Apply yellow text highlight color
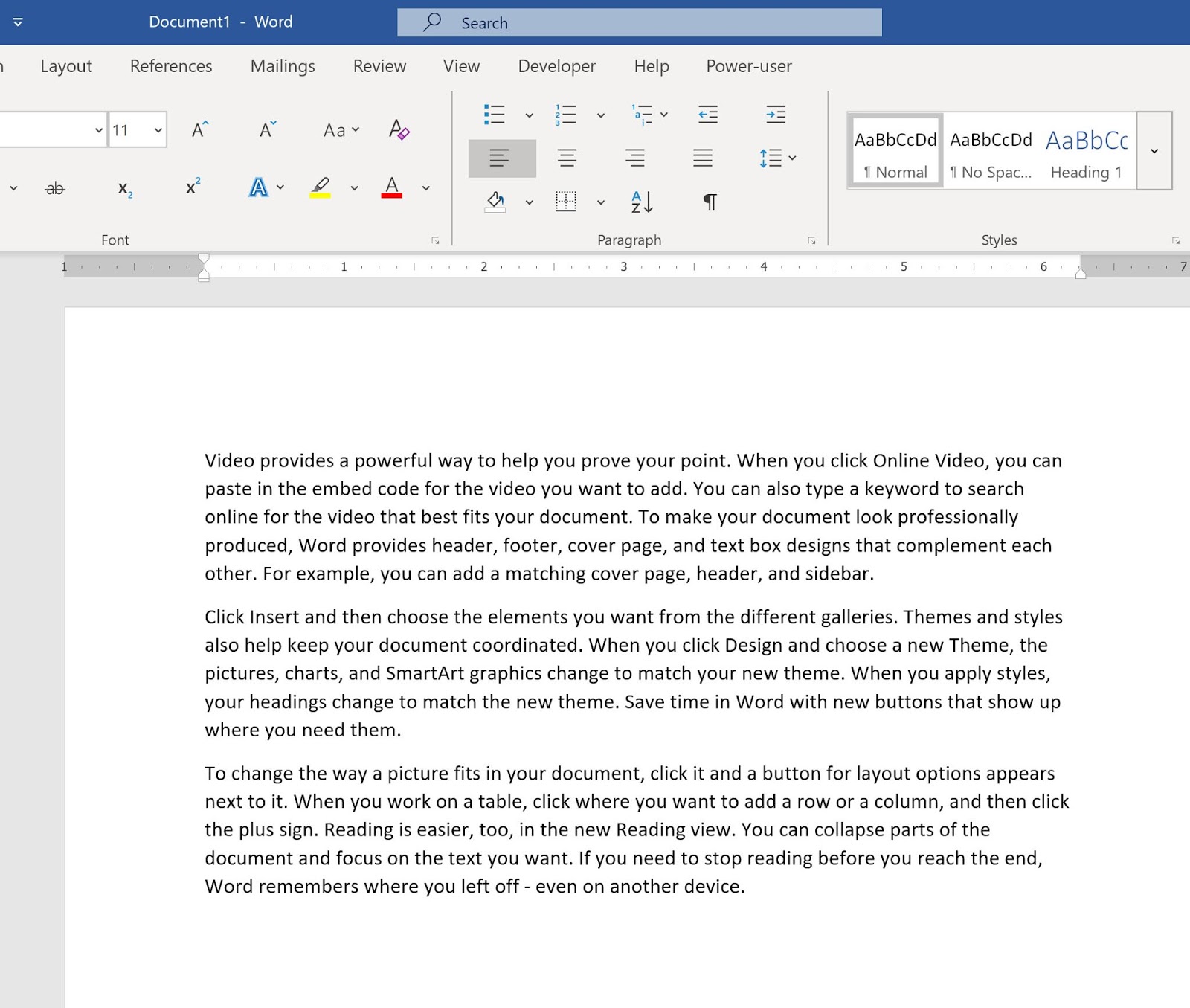 pyautogui.click(x=320, y=187)
